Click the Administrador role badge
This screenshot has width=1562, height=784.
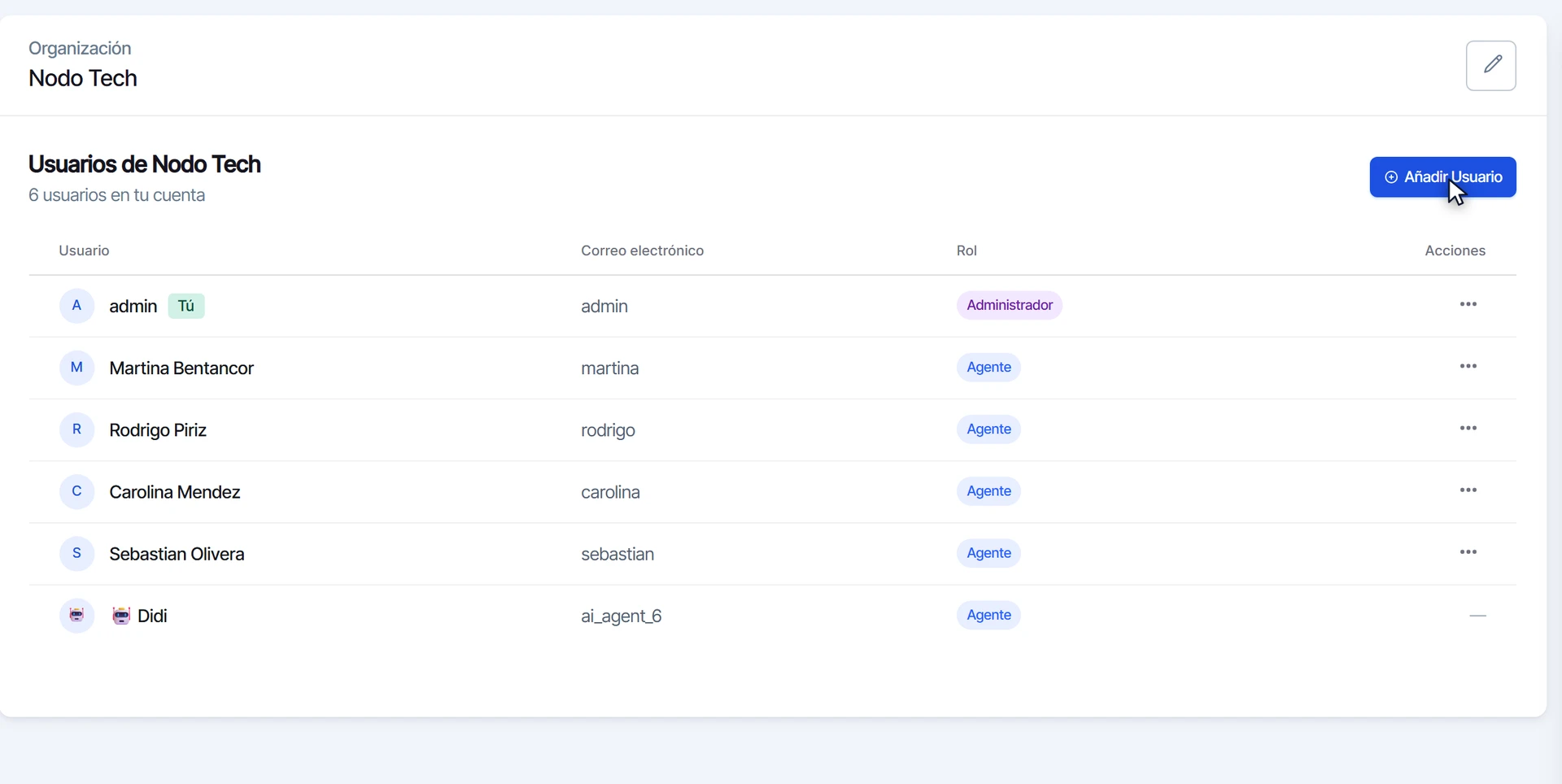[1010, 305]
